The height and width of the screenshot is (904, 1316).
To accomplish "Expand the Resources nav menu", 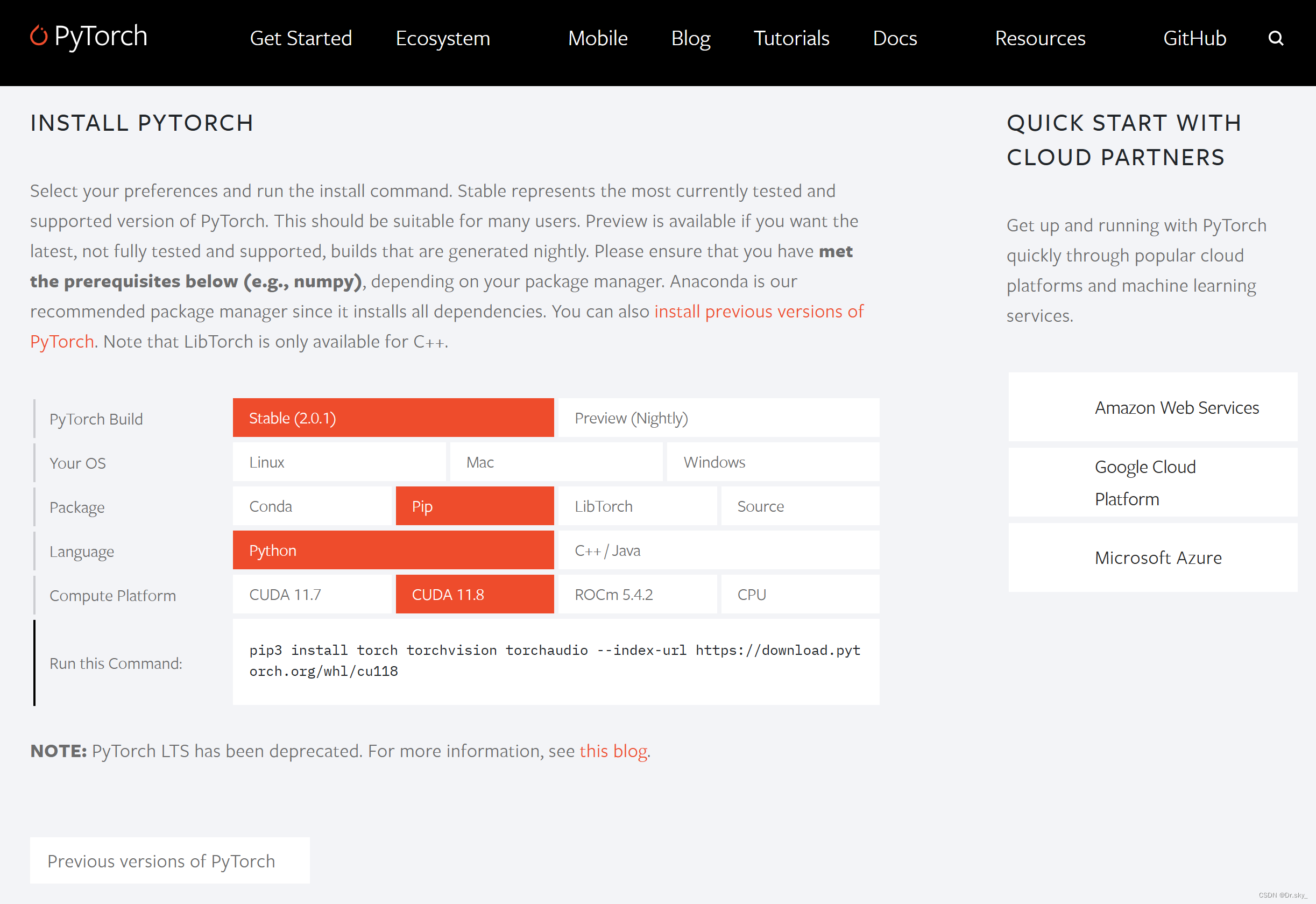I will click(1039, 39).
